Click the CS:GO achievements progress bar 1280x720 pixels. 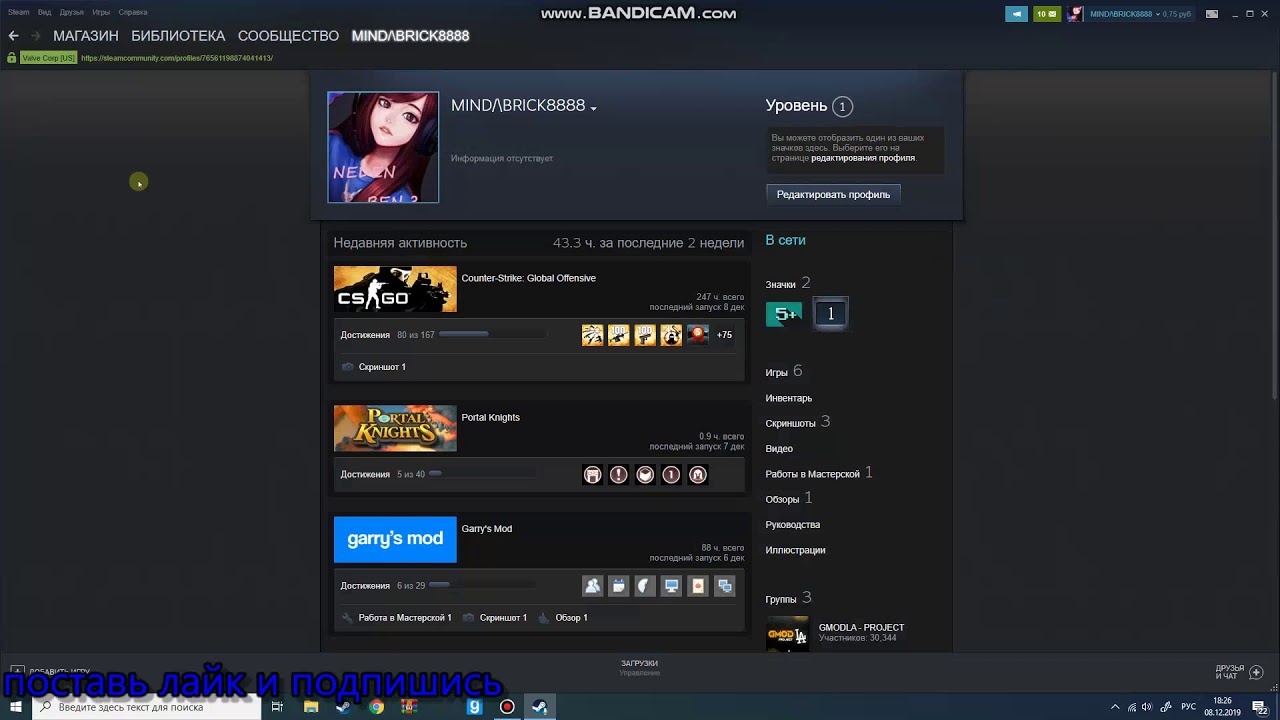click(x=492, y=335)
